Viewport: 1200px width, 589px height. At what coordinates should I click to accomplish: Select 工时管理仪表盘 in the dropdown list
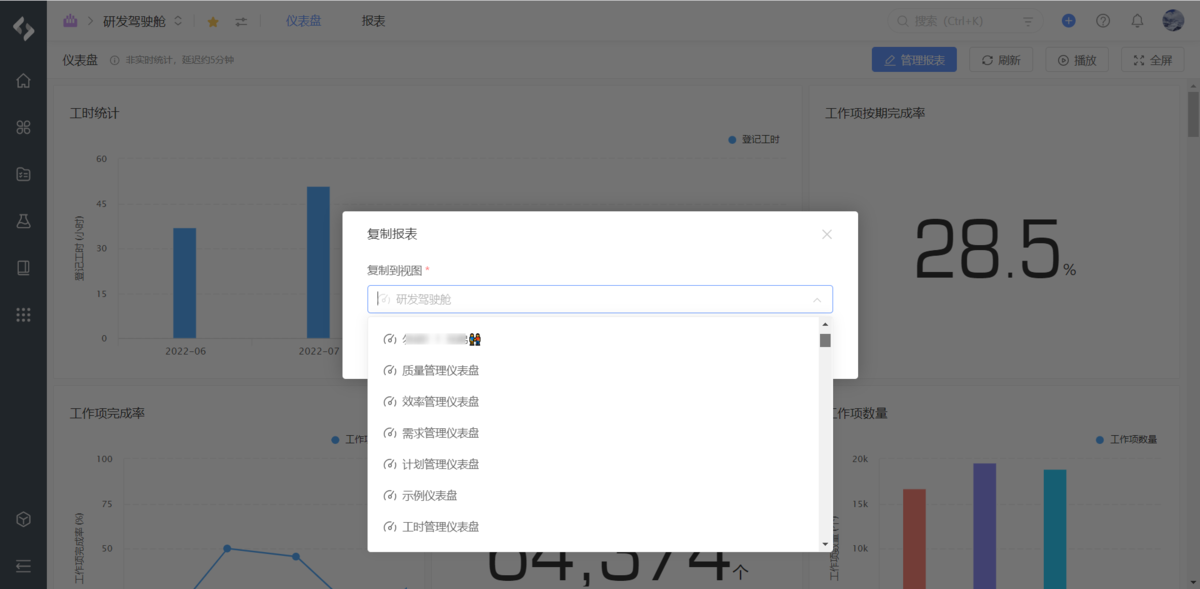pos(593,527)
